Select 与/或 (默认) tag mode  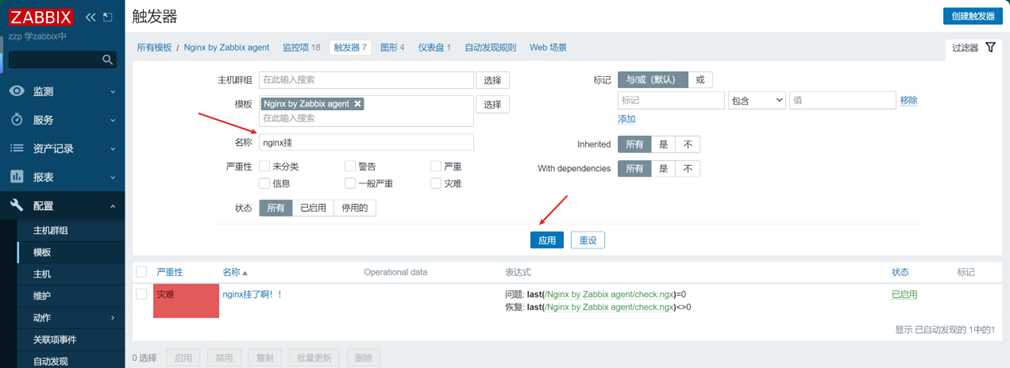pyautogui.click(x=653, y=80)
